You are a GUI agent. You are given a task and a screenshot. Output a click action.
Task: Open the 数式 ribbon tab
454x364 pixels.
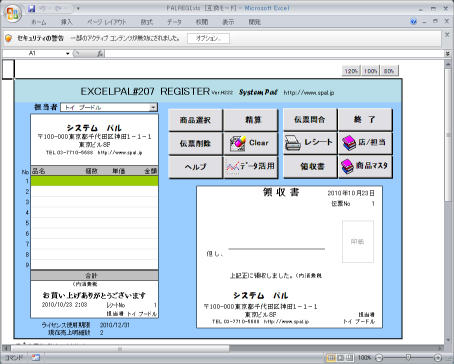[146, 22]
